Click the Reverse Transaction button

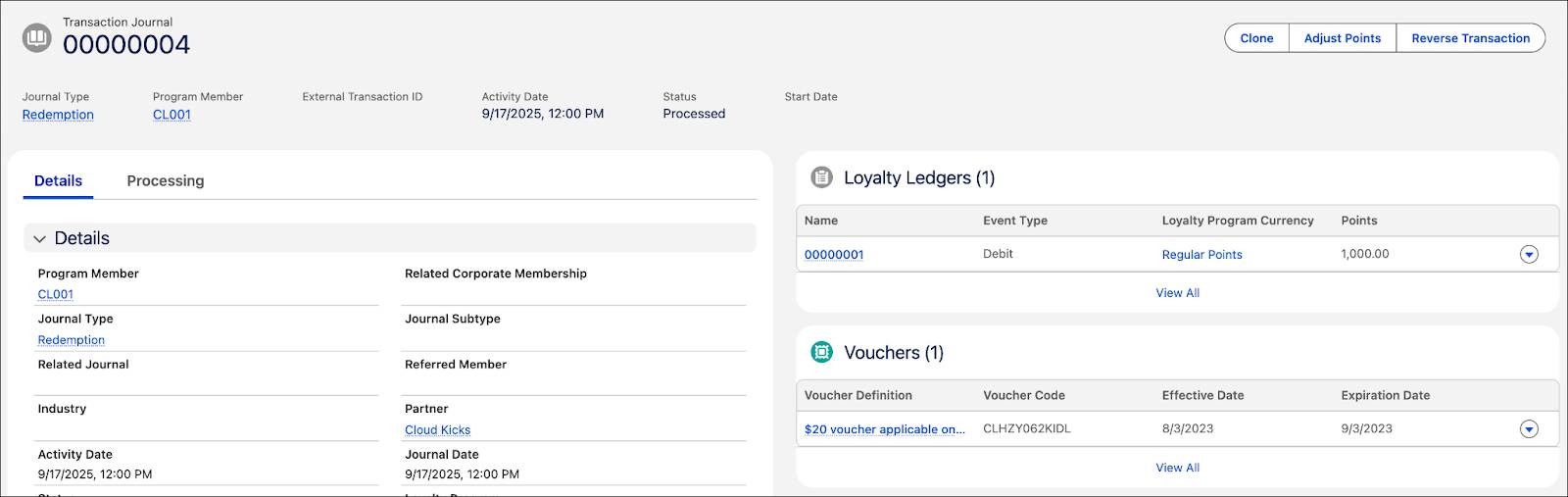[x=1470, y=38]
